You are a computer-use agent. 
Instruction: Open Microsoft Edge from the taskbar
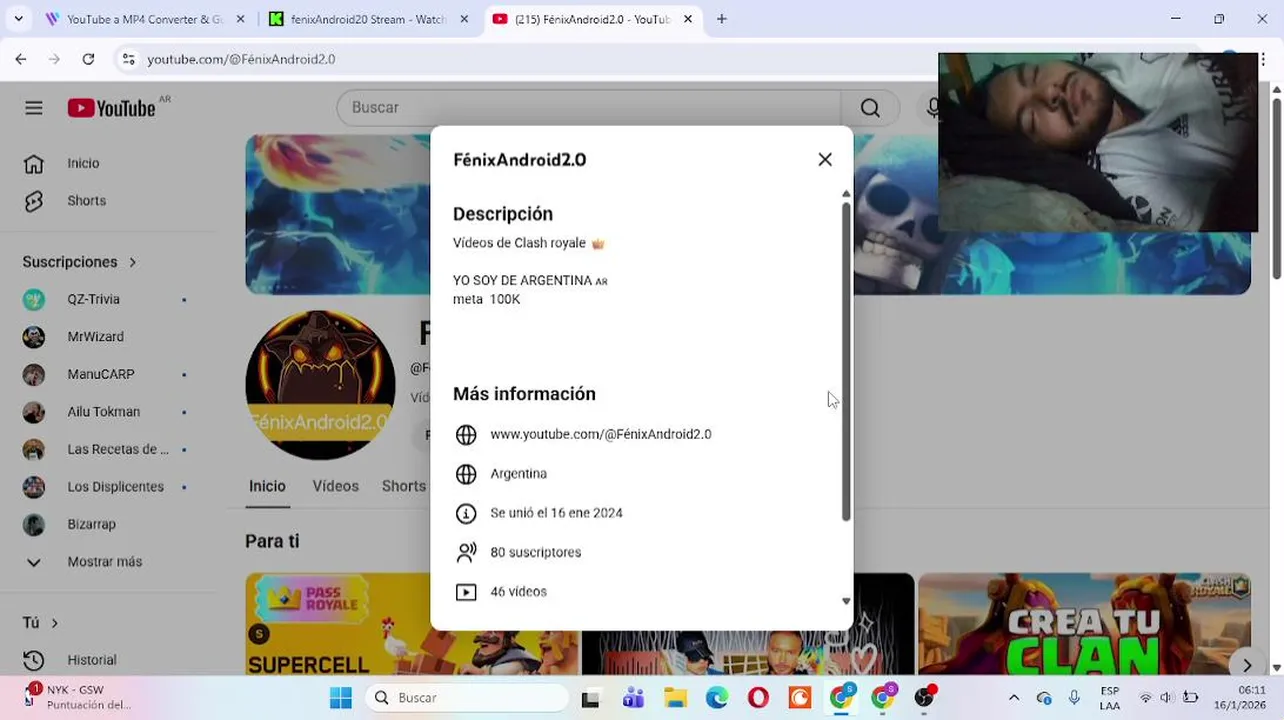pyautogui.click(x=717, y=698)
